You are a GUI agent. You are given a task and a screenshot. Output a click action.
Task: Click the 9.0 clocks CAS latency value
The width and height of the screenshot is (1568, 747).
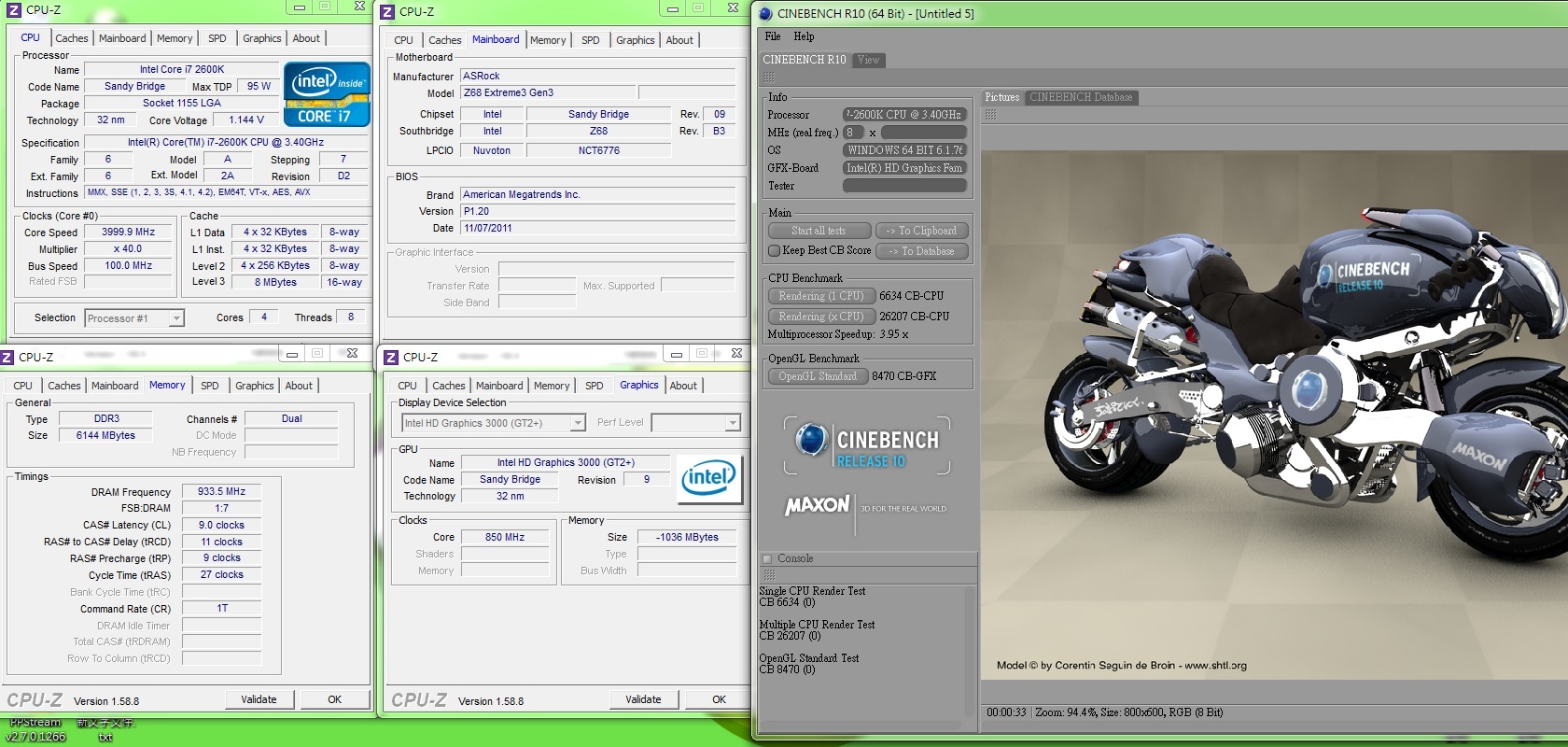click(x=222, y=525)
